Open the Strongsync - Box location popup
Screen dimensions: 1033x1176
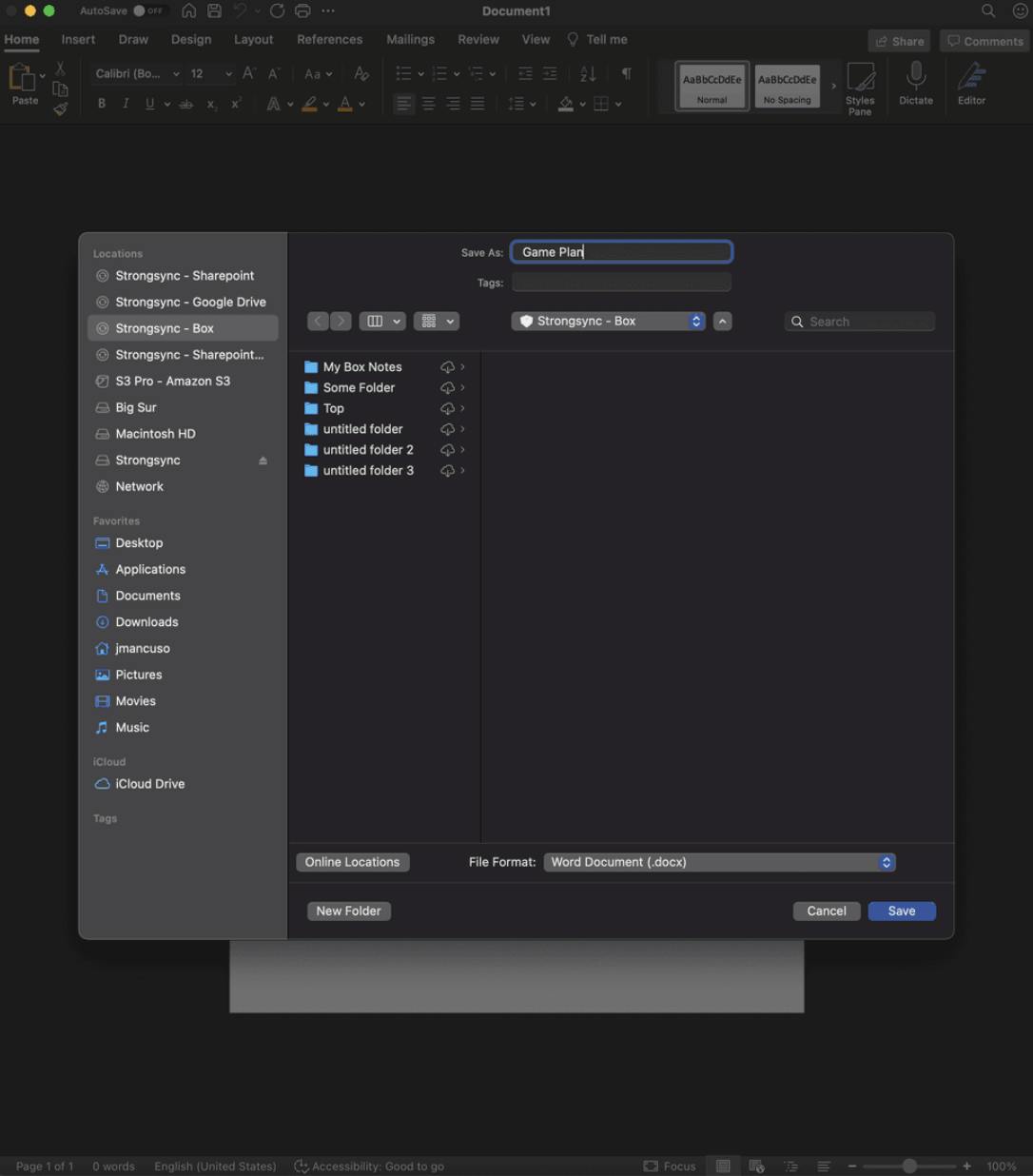pos(609,322)
